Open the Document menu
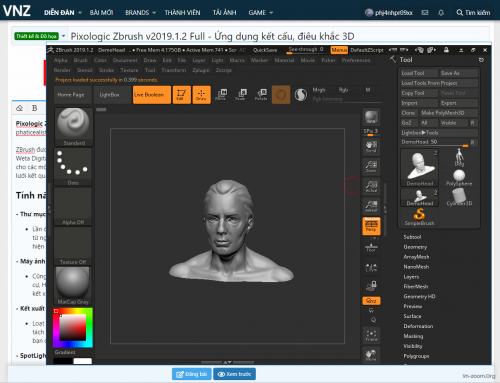This screenshot has height=383, width=500. pyautogui.click(x=125, y=60)
